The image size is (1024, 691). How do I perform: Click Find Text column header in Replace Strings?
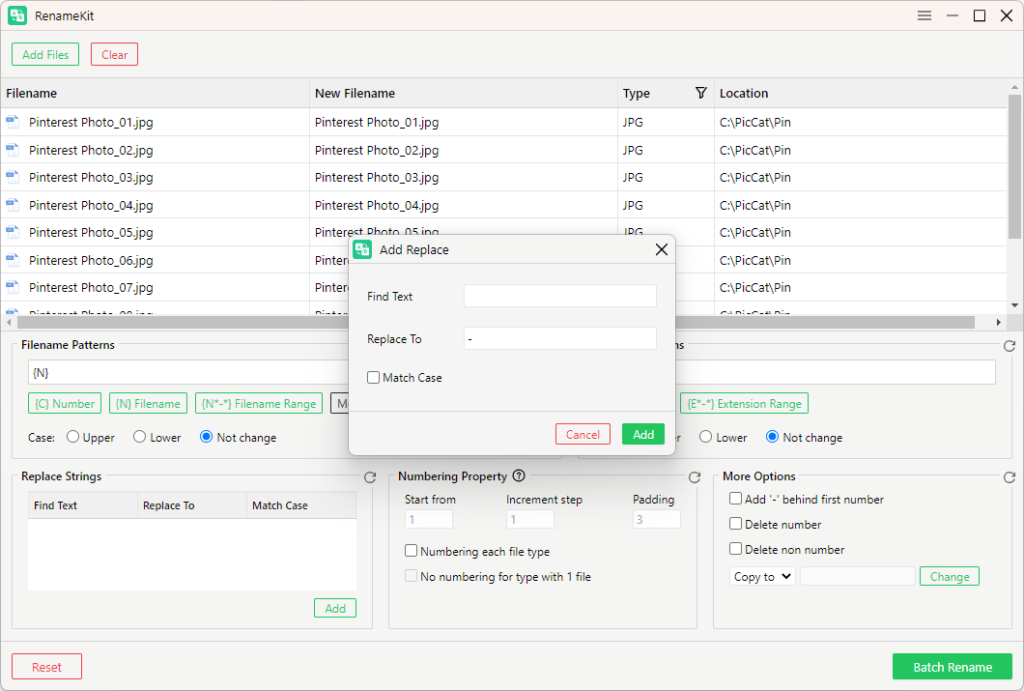click(x=83, y=505)
